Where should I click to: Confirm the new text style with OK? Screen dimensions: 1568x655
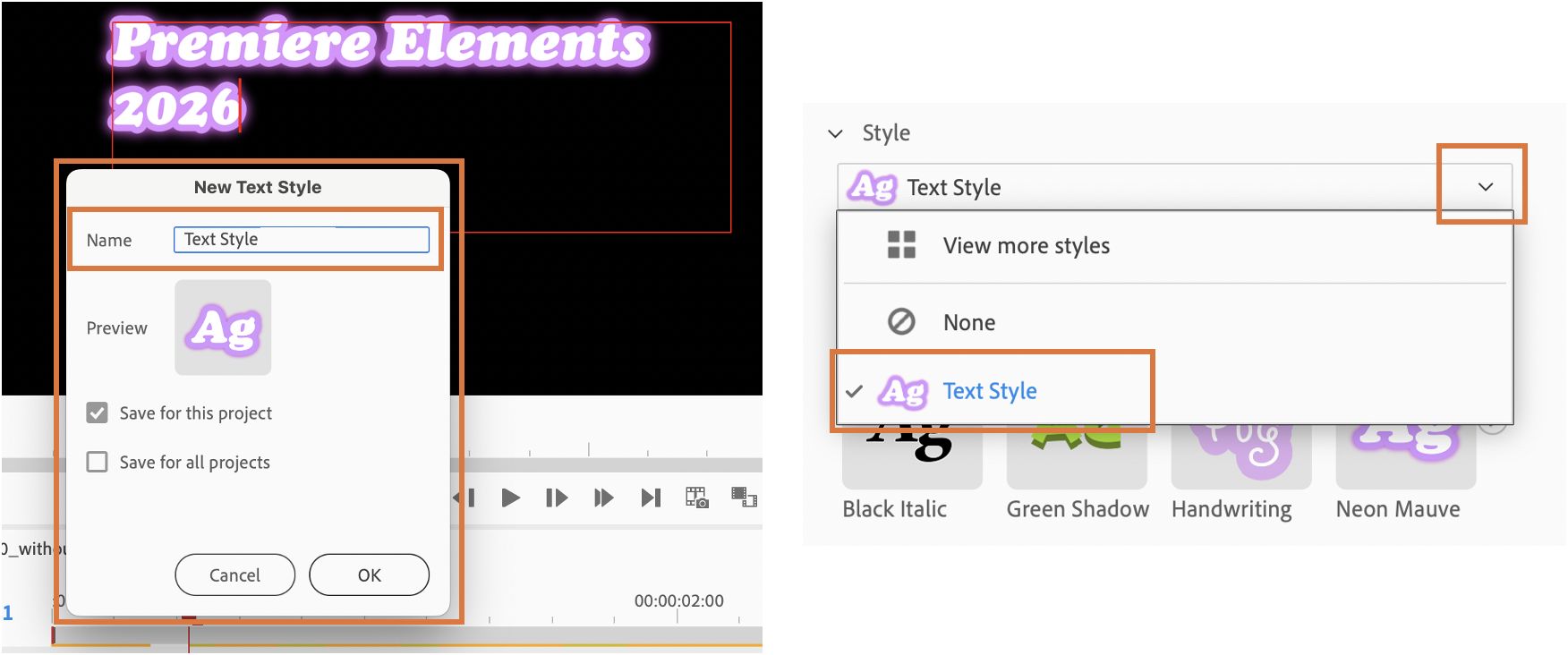point(369,574)
